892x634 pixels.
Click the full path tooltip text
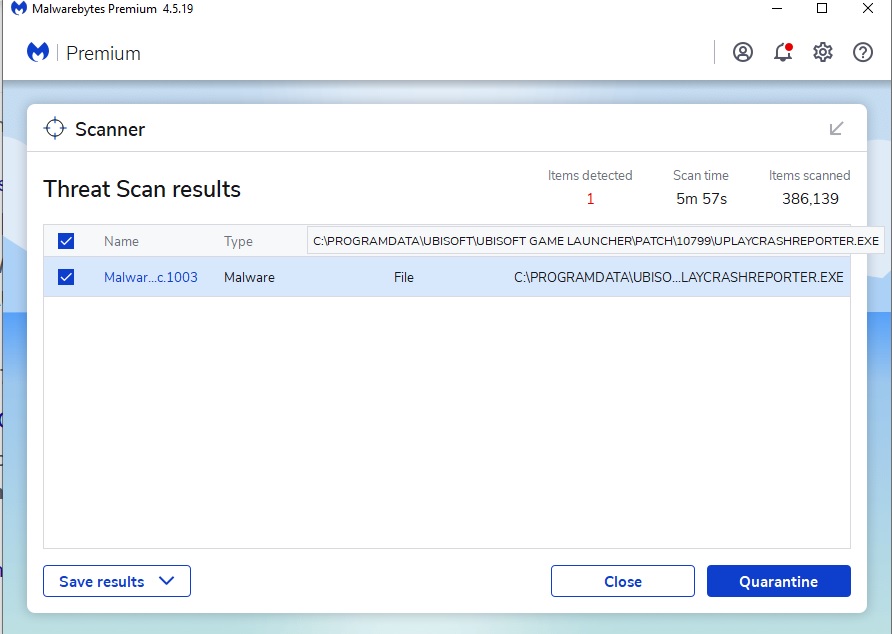(596, 241)
